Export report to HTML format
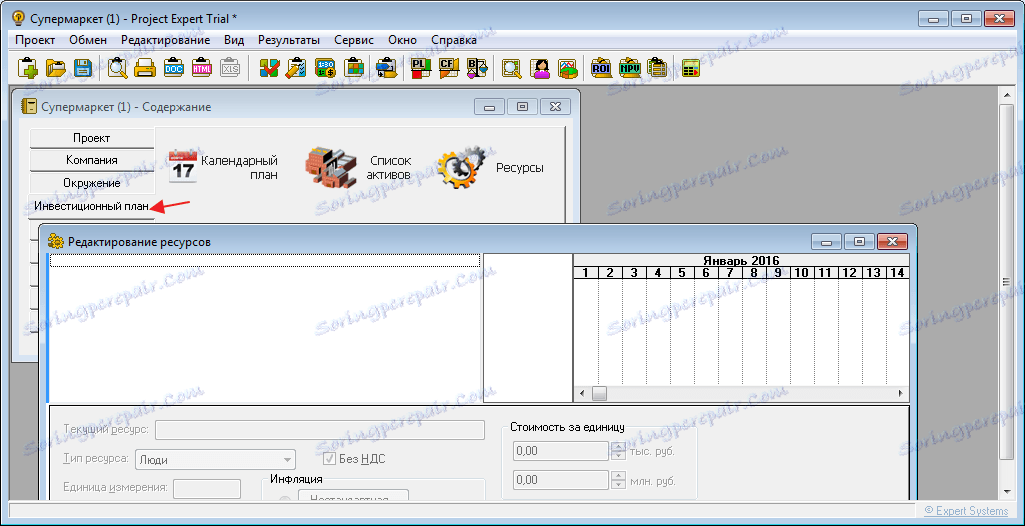1025x526 pixels. tap(201, 69)
